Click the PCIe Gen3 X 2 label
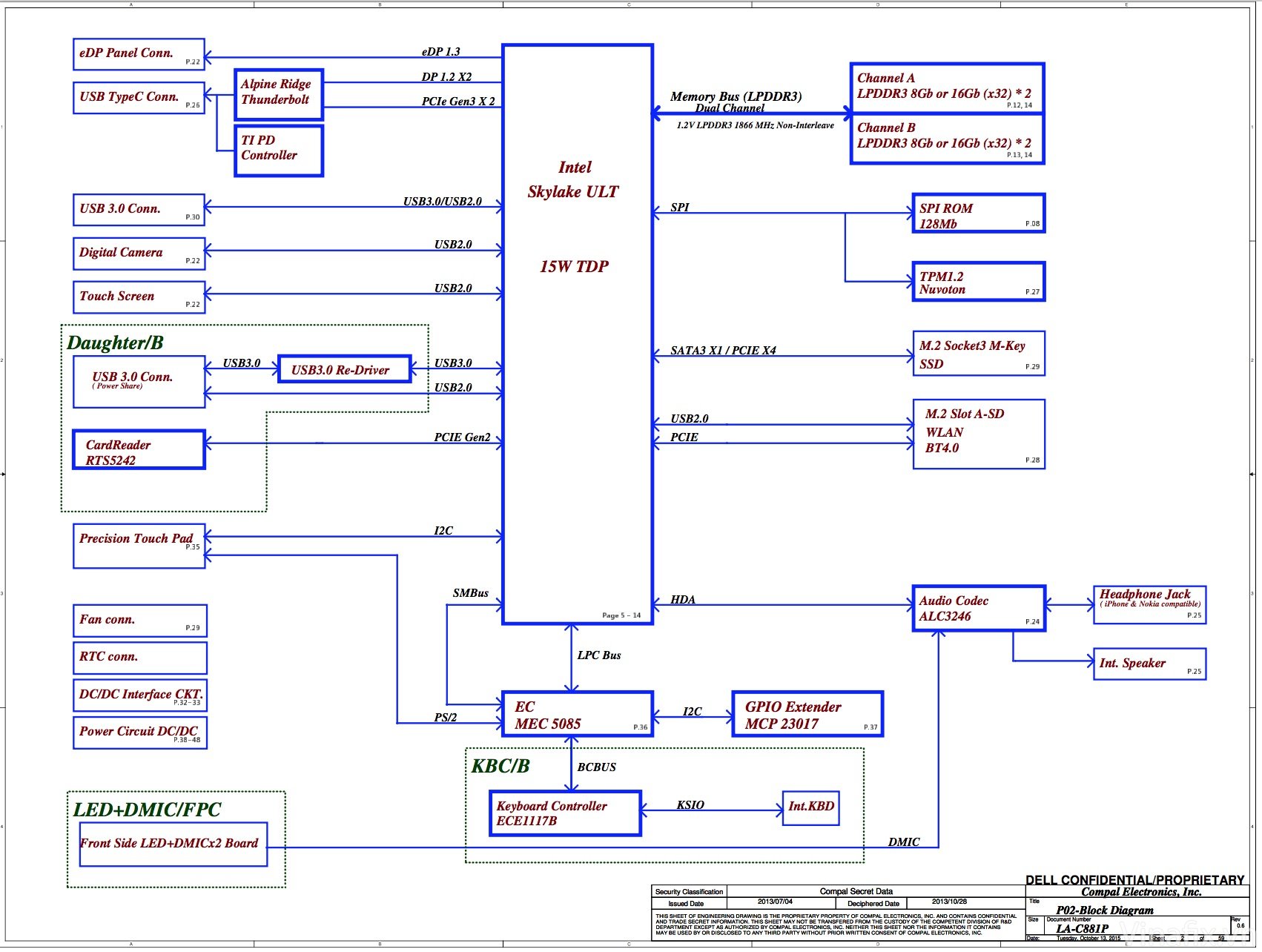1262x952 pixels. pyautogui.click(x=458, y=102)
